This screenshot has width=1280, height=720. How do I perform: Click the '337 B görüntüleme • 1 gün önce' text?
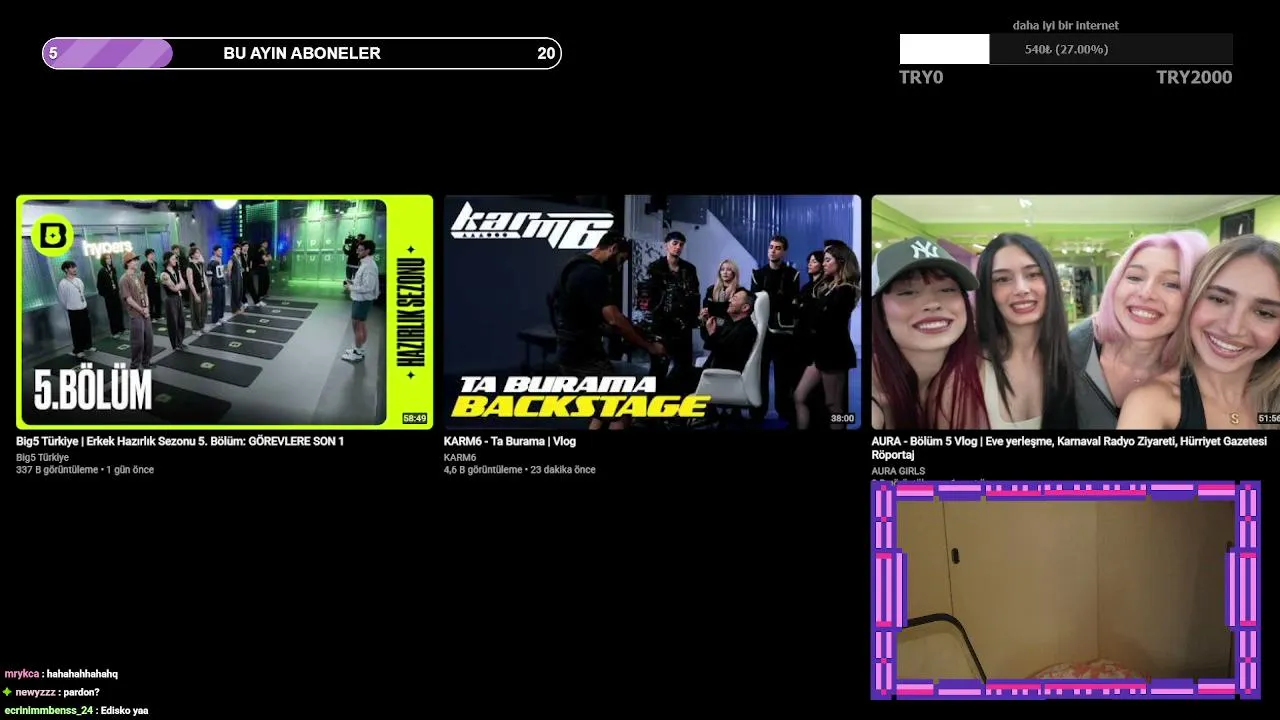85,470
